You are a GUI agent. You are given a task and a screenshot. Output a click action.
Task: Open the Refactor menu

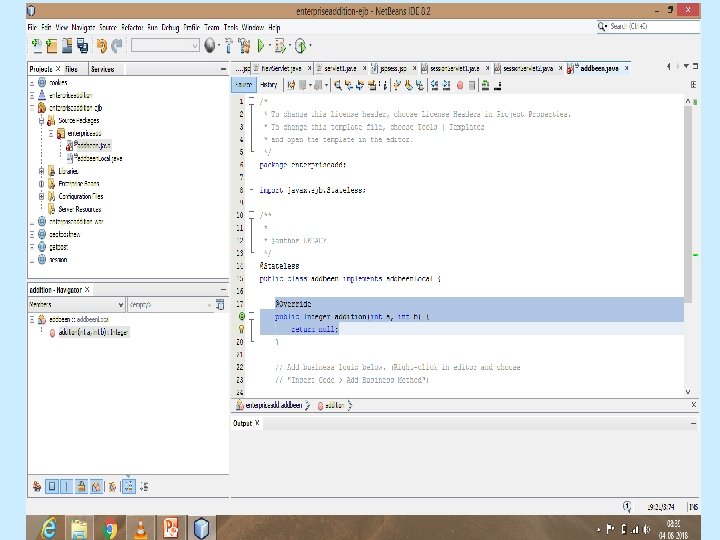[x=132, y=28]
